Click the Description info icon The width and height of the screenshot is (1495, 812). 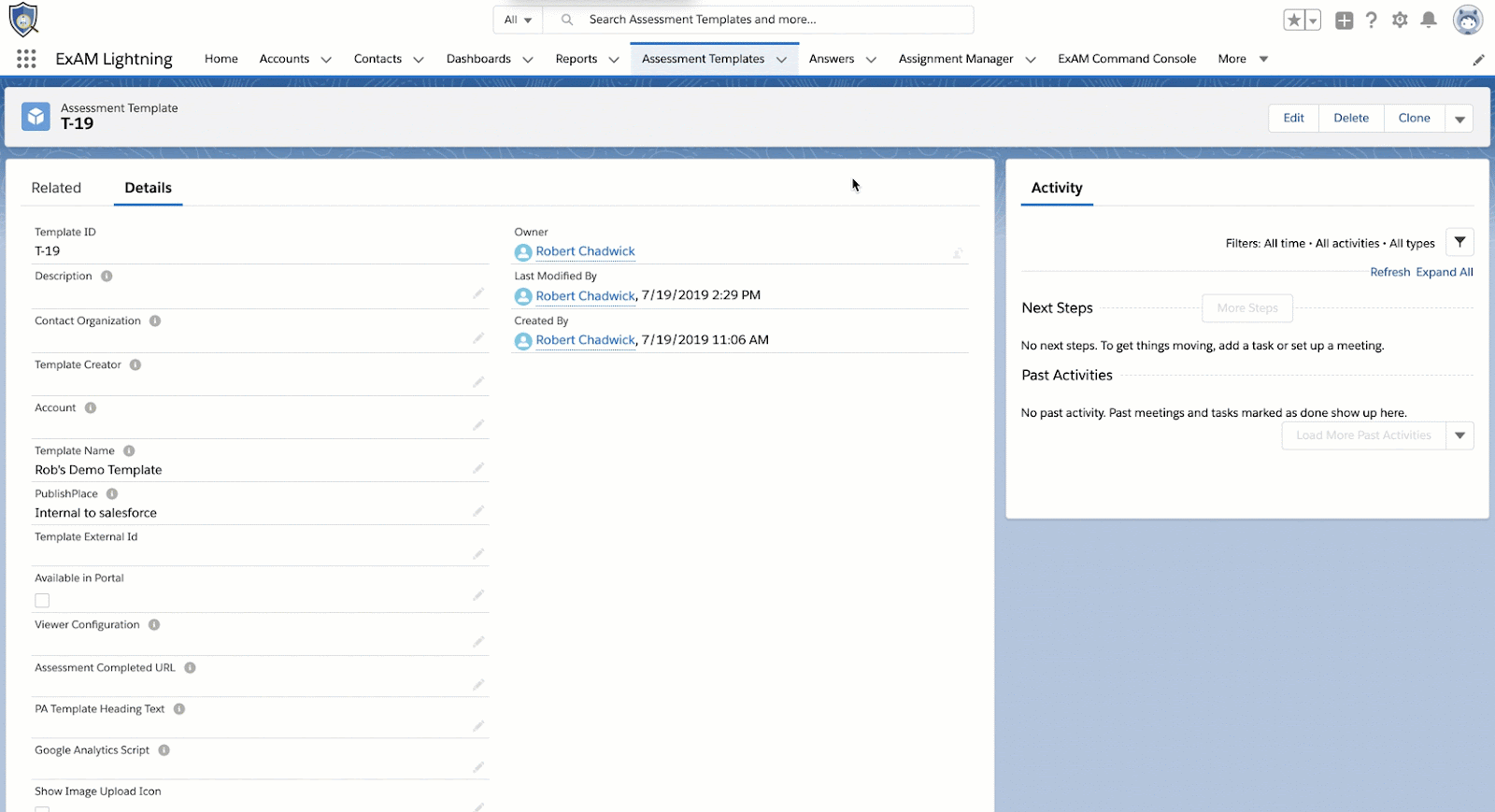click(107, 277)
